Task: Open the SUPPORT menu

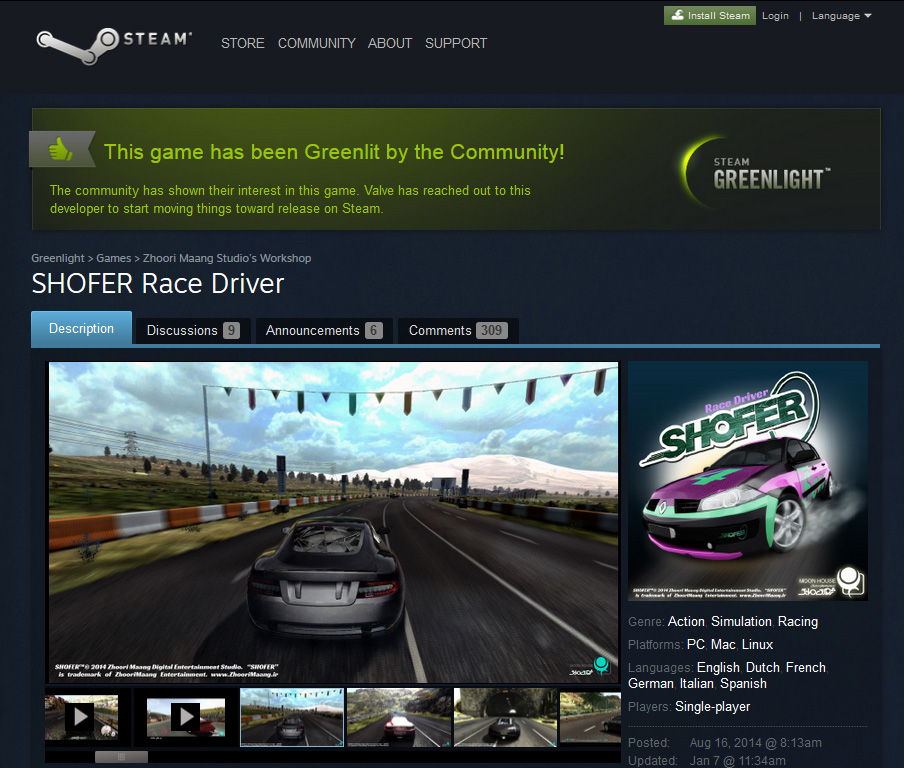Action: (x=456, y=43)
